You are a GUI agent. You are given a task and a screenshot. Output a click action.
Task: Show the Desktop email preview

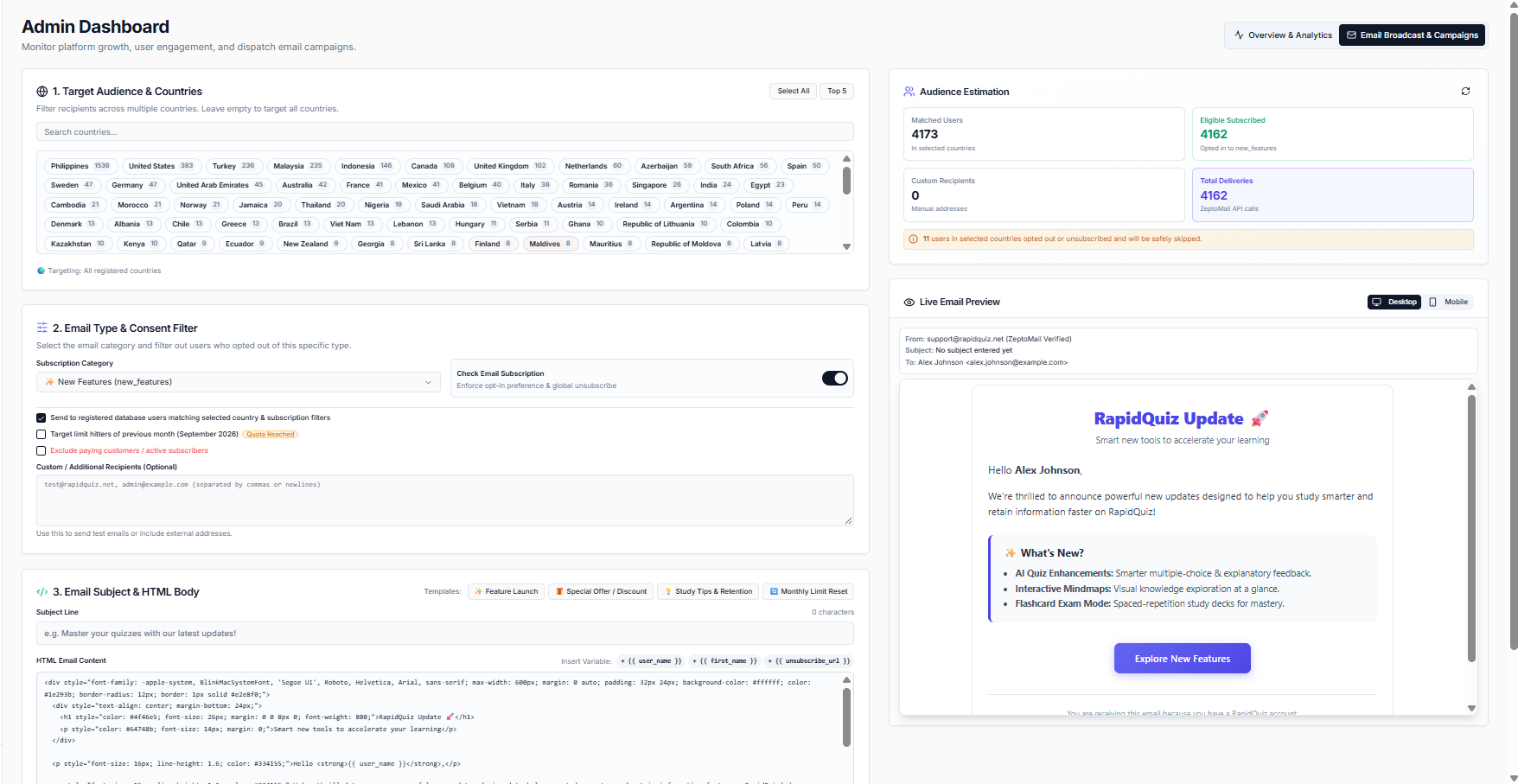click(x=1394, y=302)
